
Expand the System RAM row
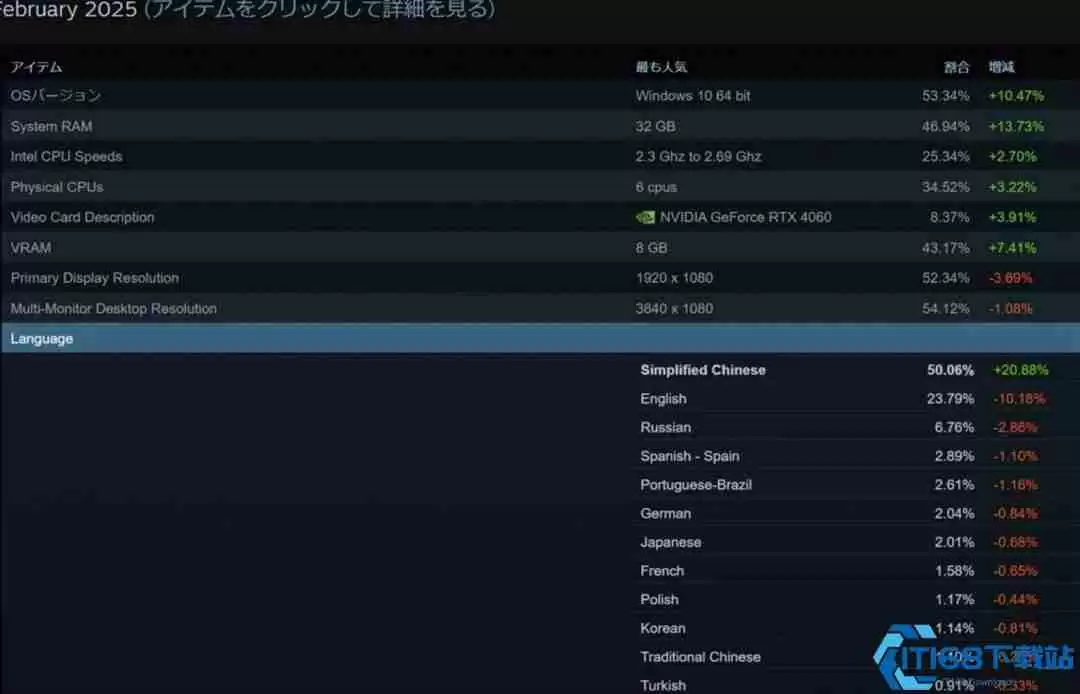click(x=50, y=126)
